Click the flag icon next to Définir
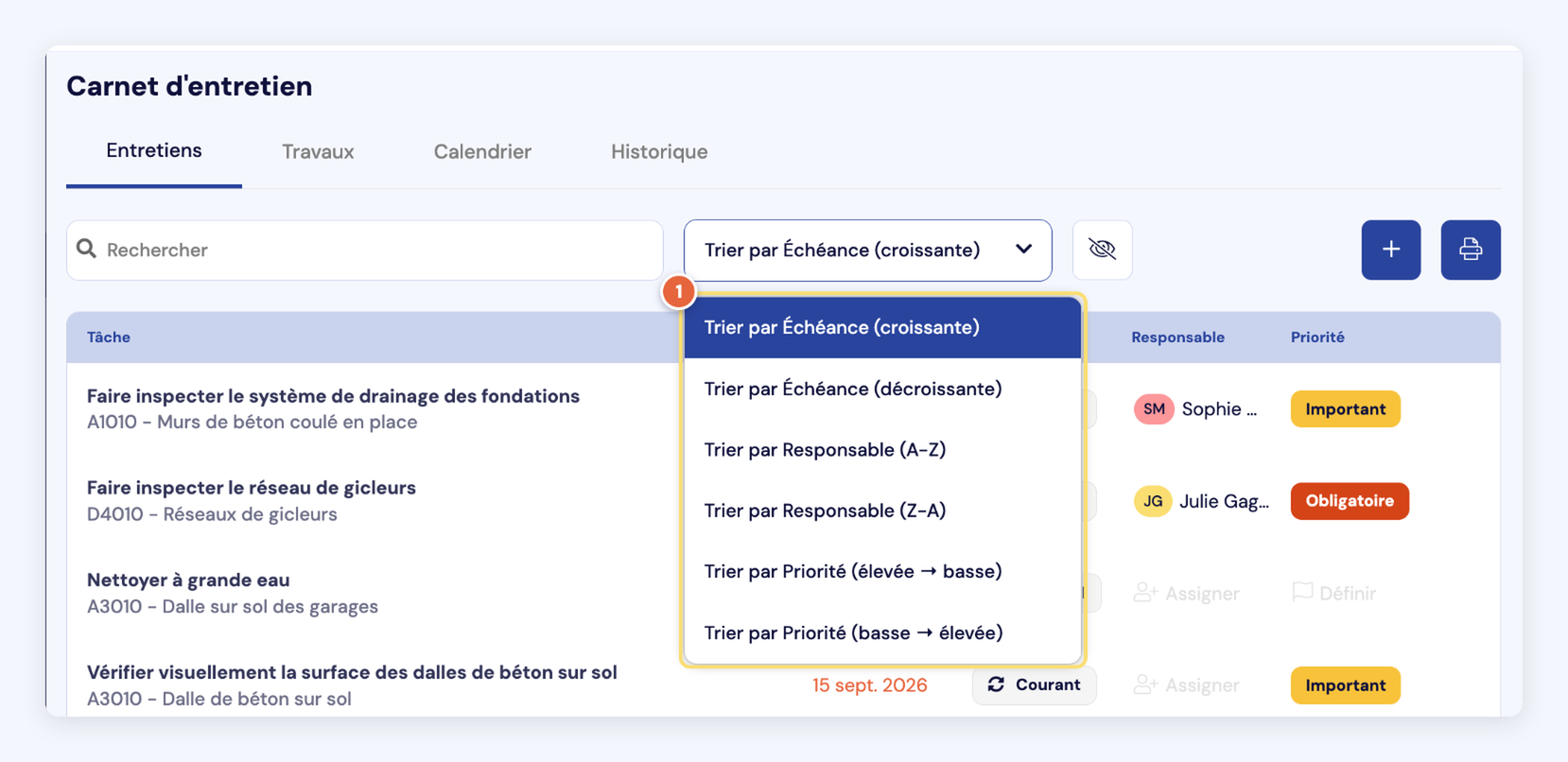1568x762 pixels. click(1302, 593)
